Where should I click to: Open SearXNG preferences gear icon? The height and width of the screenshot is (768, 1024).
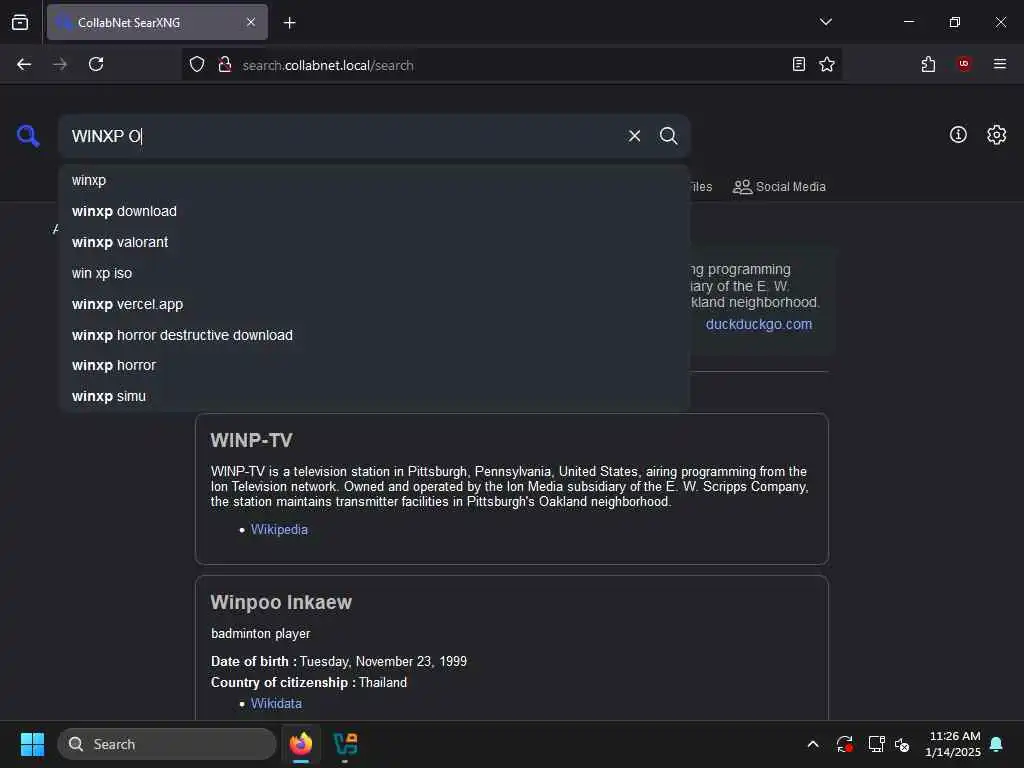point(997,135)
